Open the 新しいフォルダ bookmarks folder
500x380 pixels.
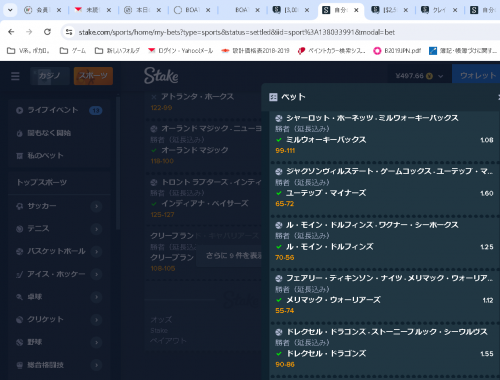point(117,51)
